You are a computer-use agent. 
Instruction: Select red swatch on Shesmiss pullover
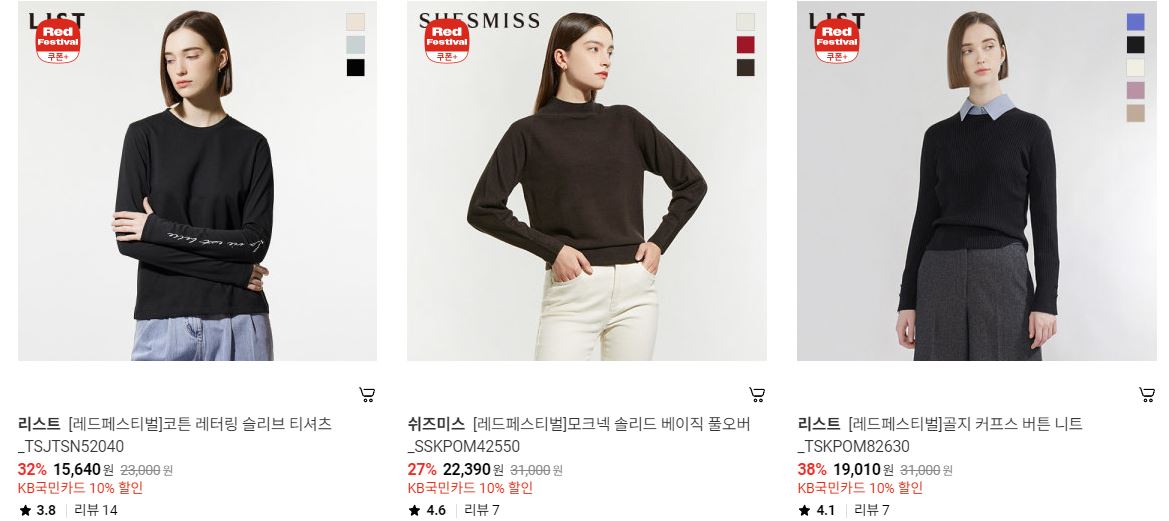coord(746,45)
